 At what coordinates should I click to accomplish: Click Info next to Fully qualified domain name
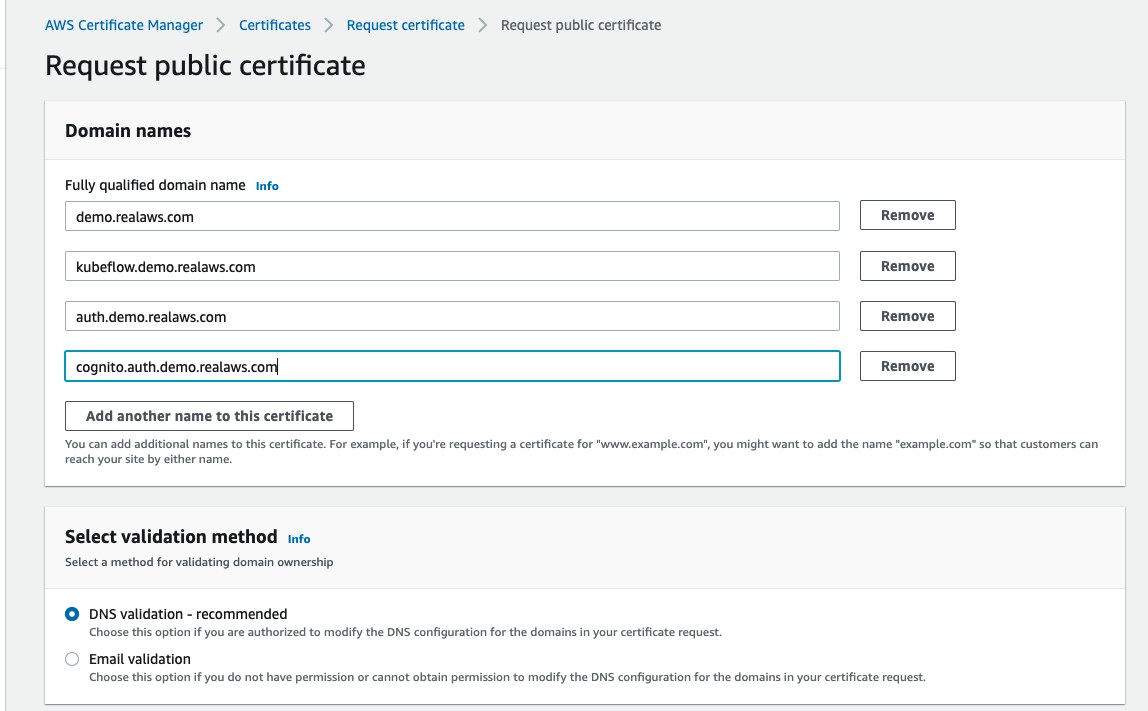(266, 185)
